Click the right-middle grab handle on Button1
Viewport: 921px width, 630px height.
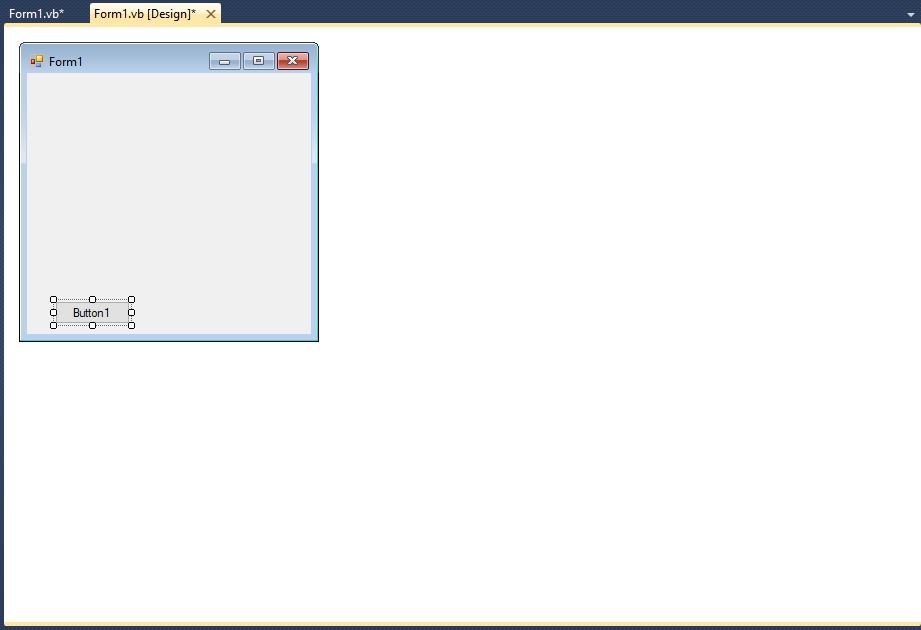pos(131,311)
